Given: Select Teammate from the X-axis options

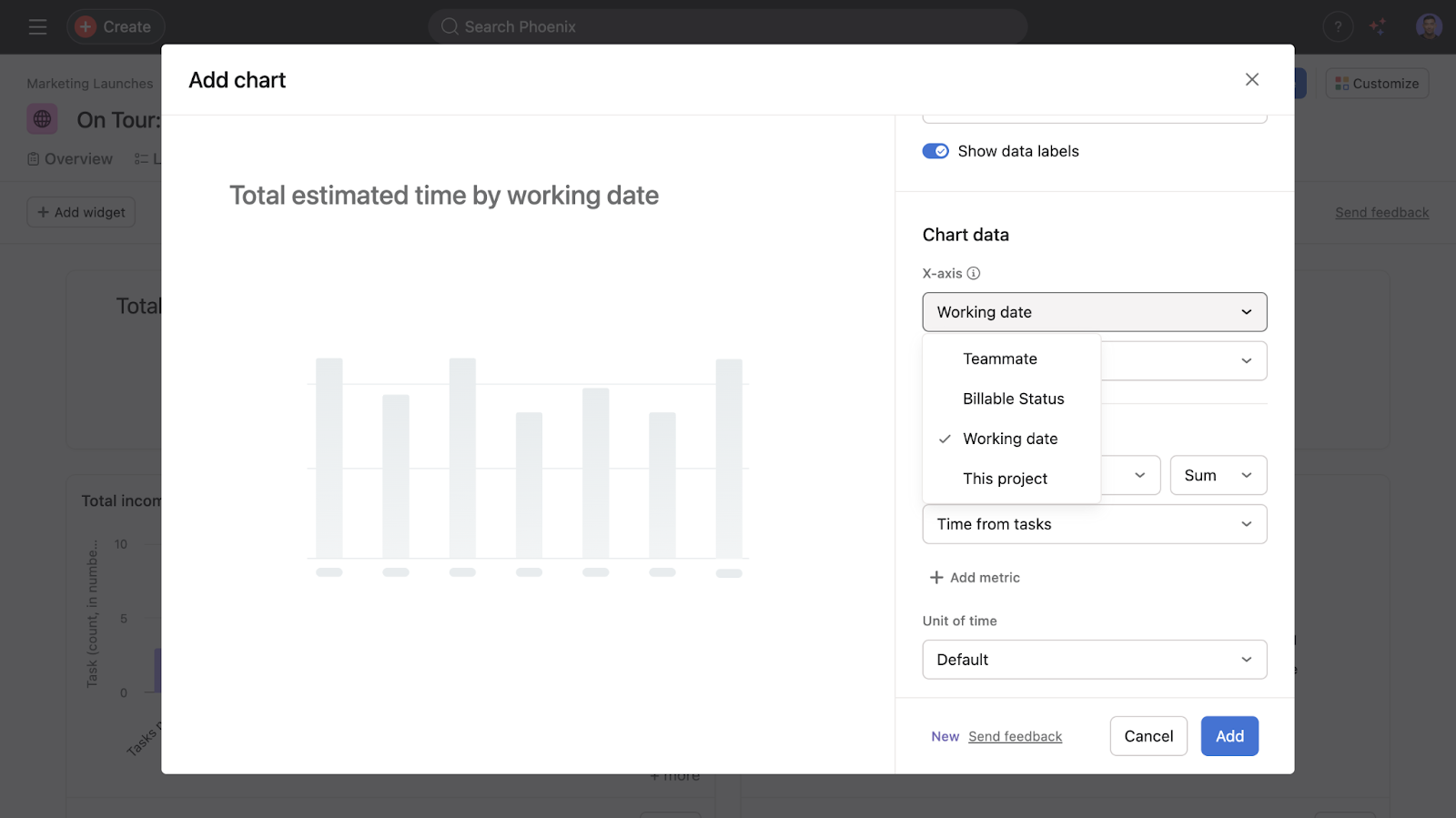Looking at the screenshot, I should pyautogui.click(x=1000, y=359).
